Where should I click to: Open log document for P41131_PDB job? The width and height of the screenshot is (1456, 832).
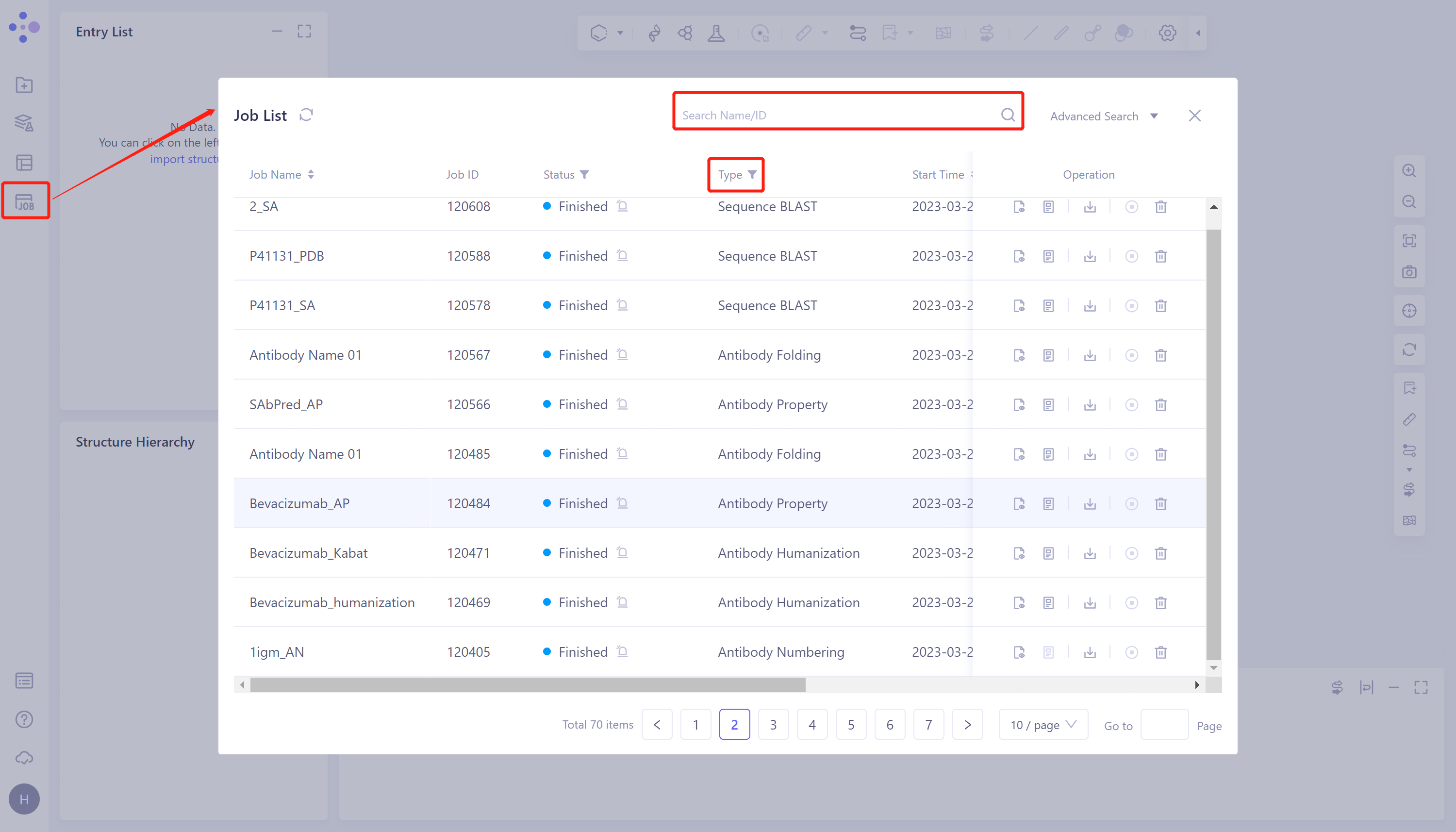(1048, 256)
